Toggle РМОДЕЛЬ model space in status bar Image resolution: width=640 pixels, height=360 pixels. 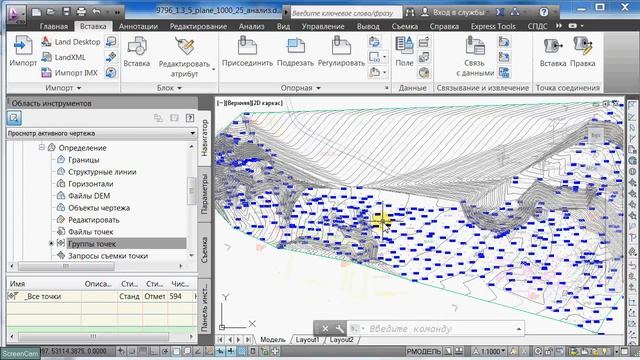click(x=423, y=351)
